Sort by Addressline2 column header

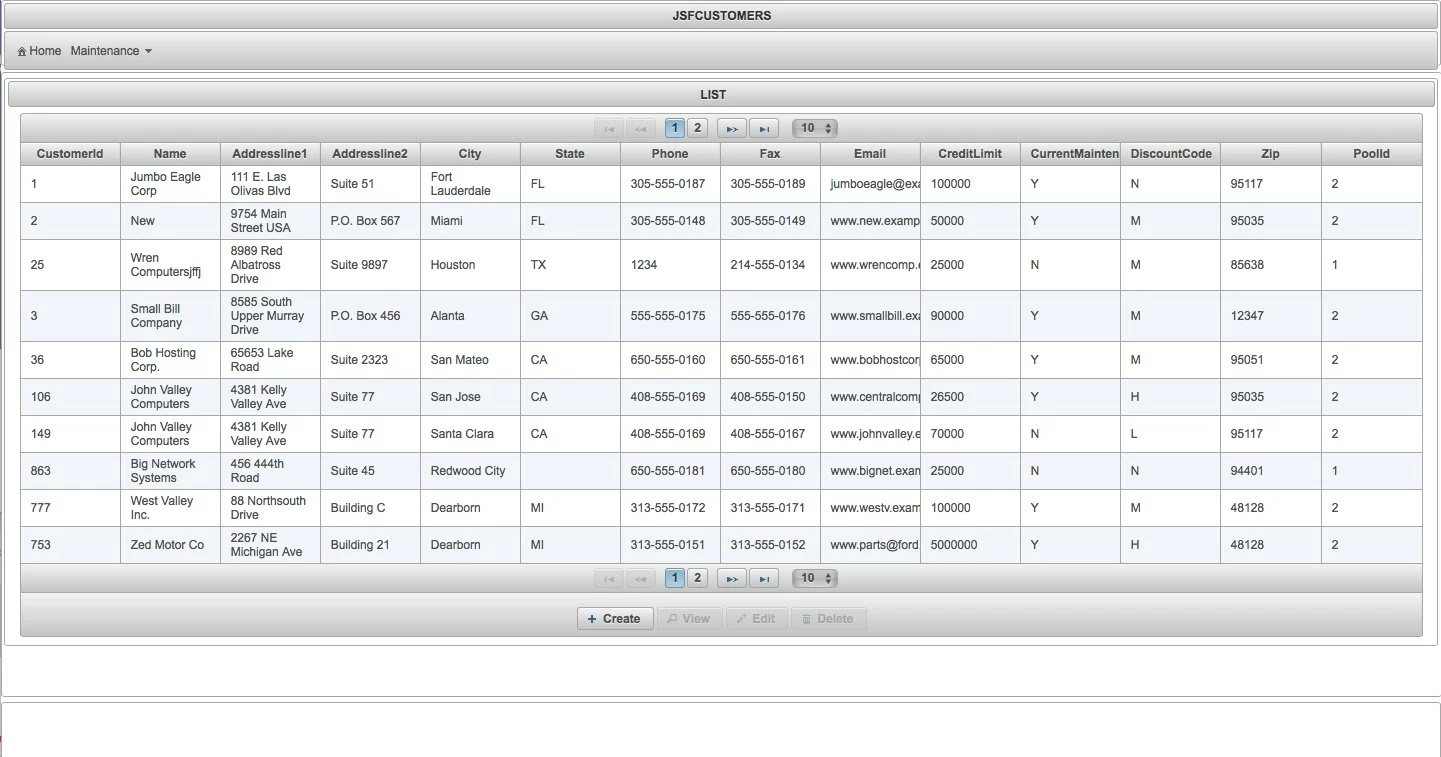point(370,154)
